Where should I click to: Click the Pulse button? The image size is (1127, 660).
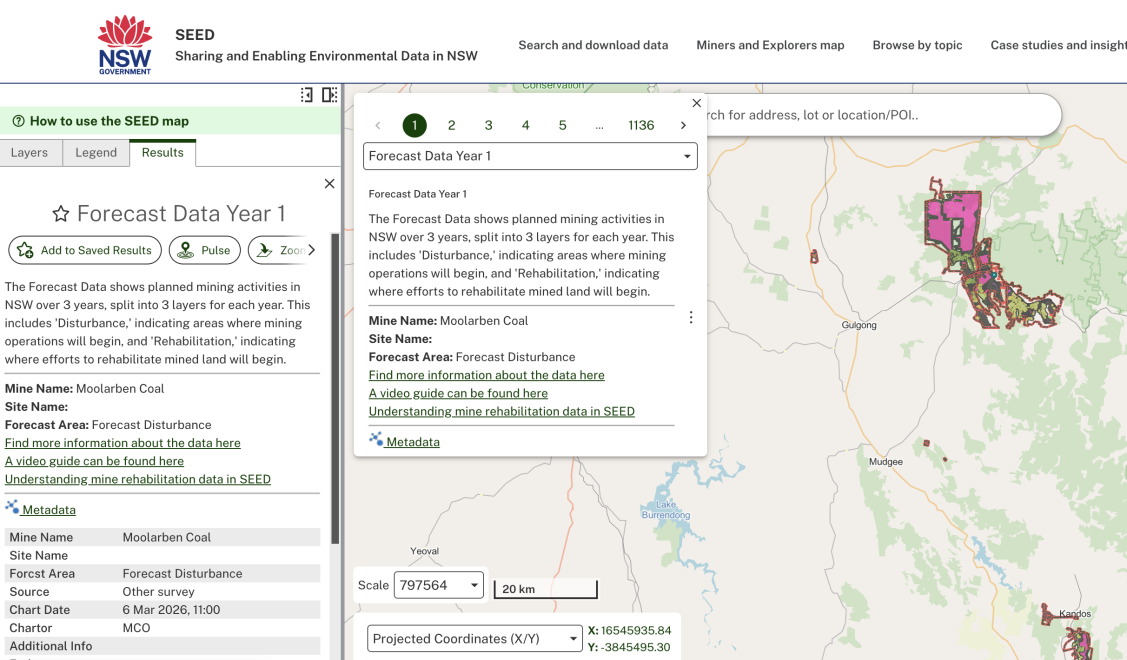[x=205, y=250]
